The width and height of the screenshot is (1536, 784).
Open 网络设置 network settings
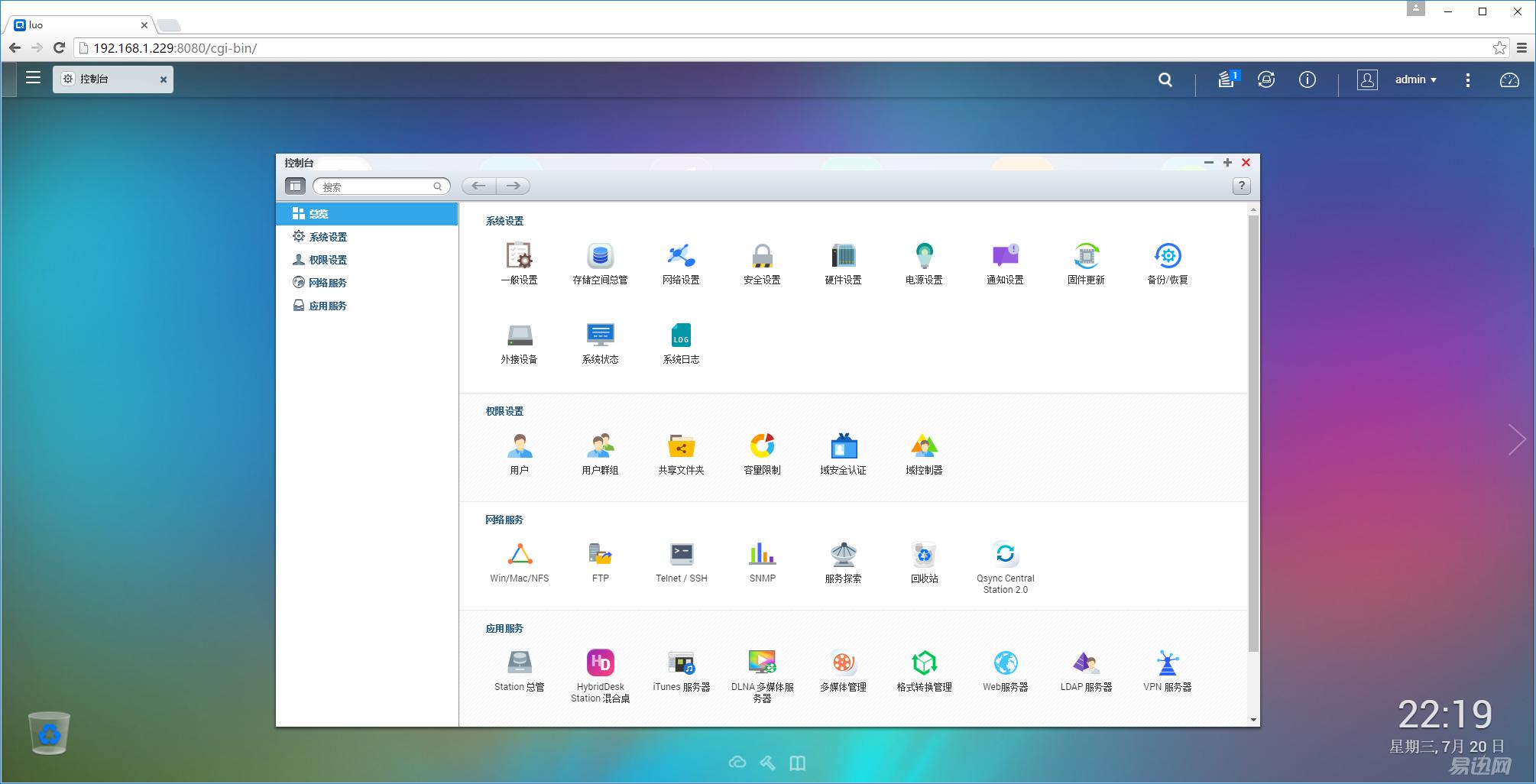coord(682,264)
